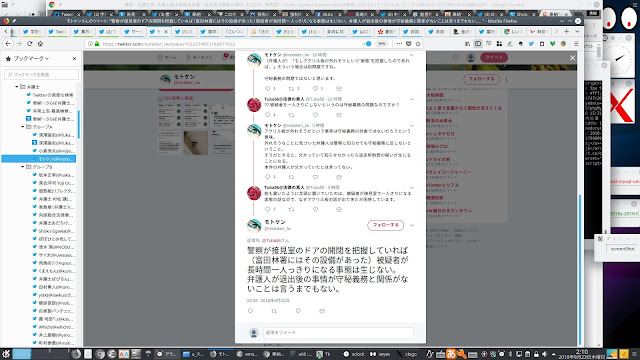Show site information icon in address bar

click(90, 44)
